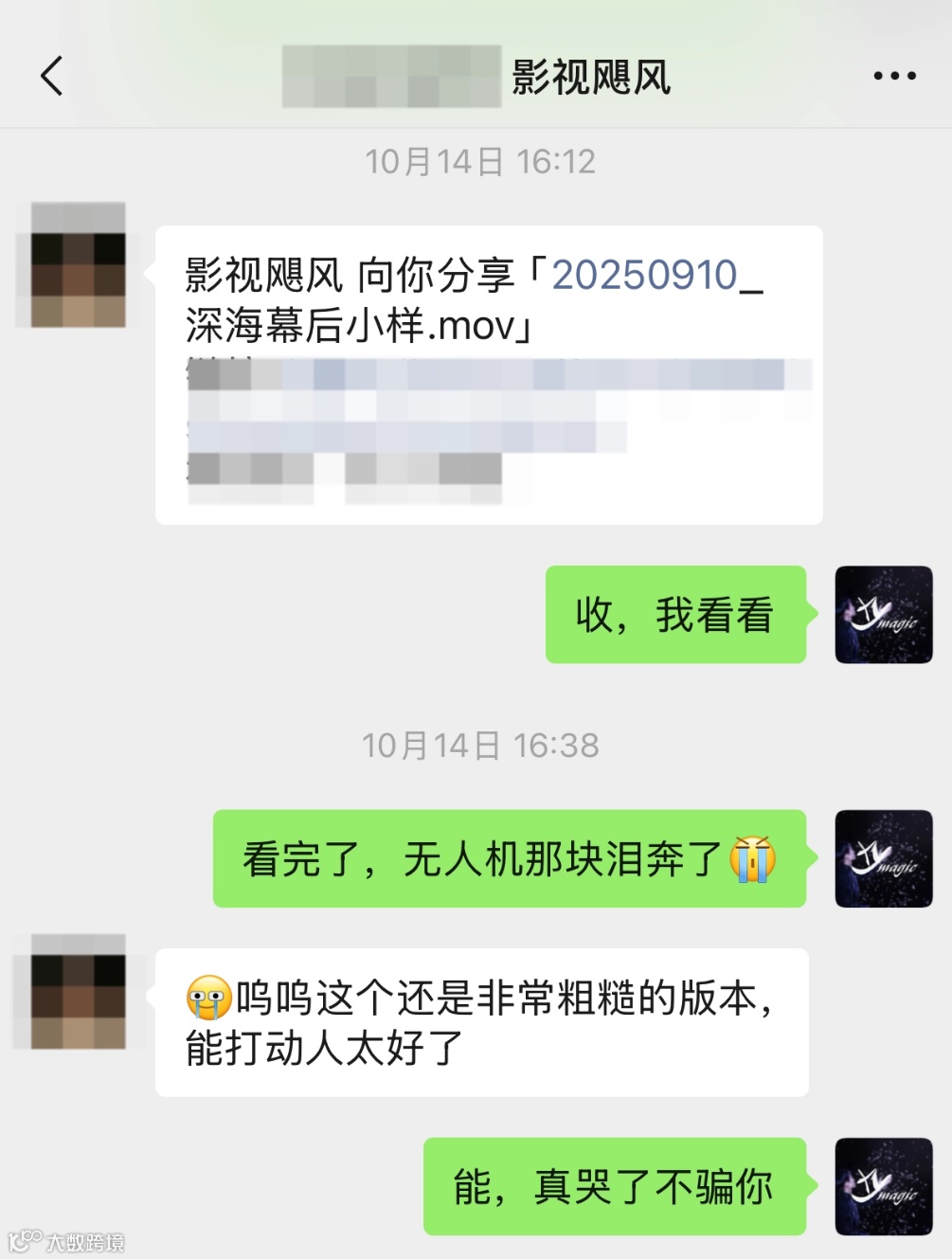
Task: Tap the crying emoji in green message
Action: [x=753, y=859]
